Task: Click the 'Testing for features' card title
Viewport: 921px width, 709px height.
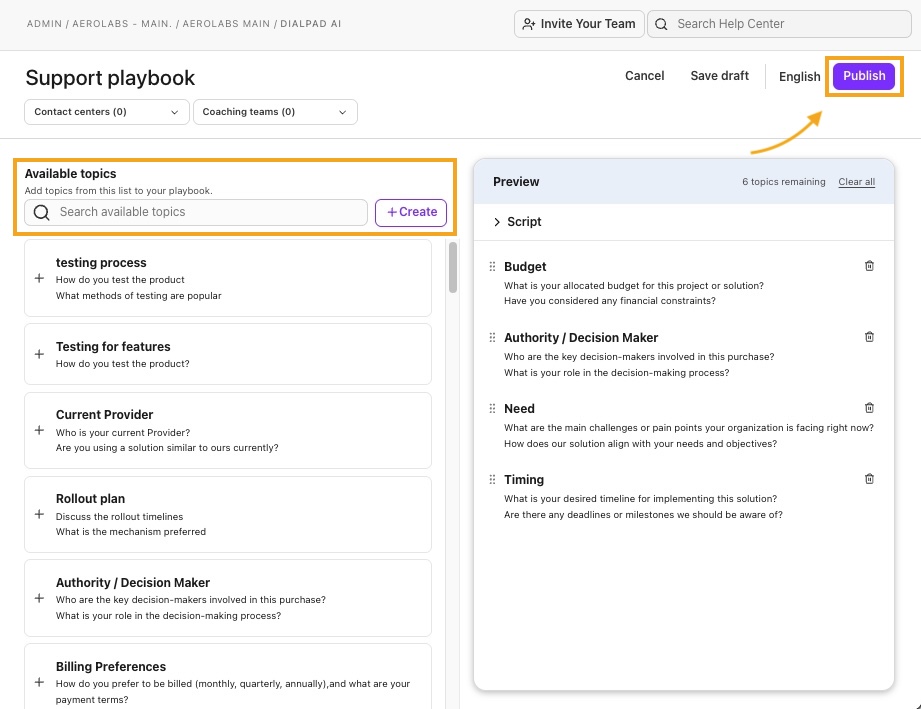Action: point(113,347)
